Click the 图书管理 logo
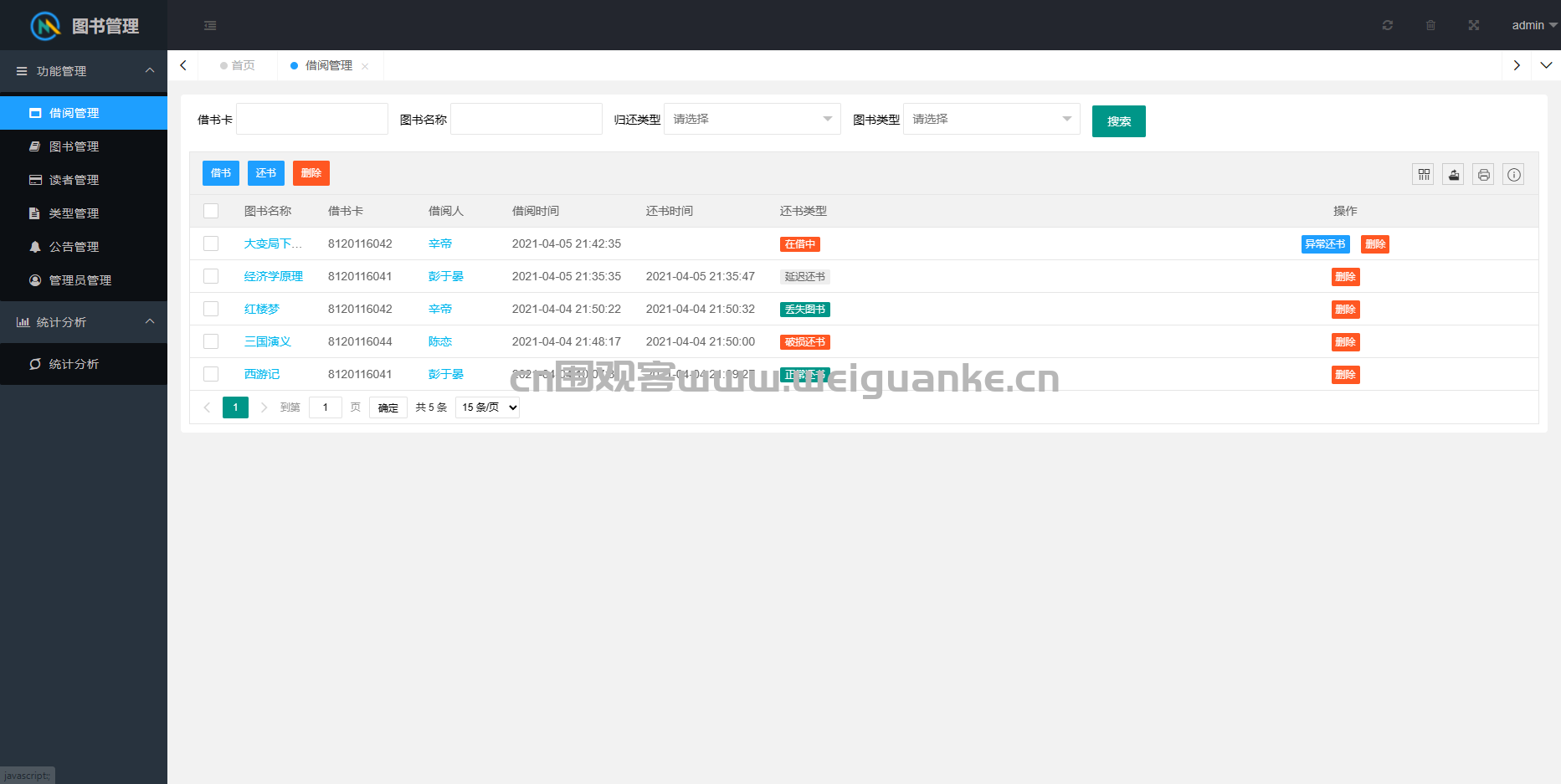This screenshot has width=1561, height=784. (84, 26)
